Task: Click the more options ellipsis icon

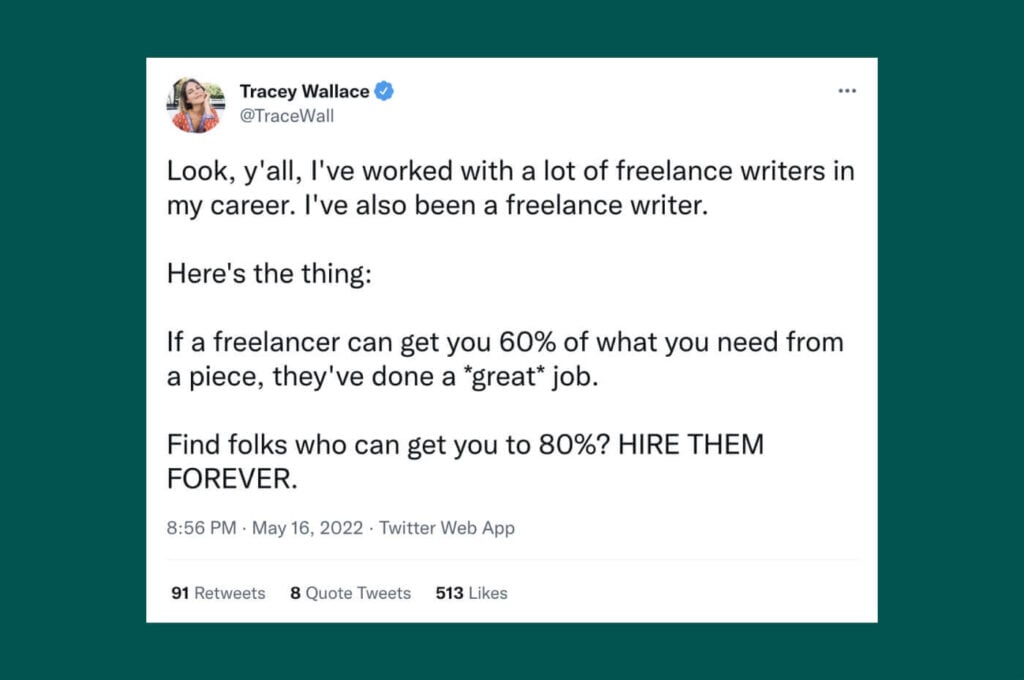Action: [x=847, y=90]
